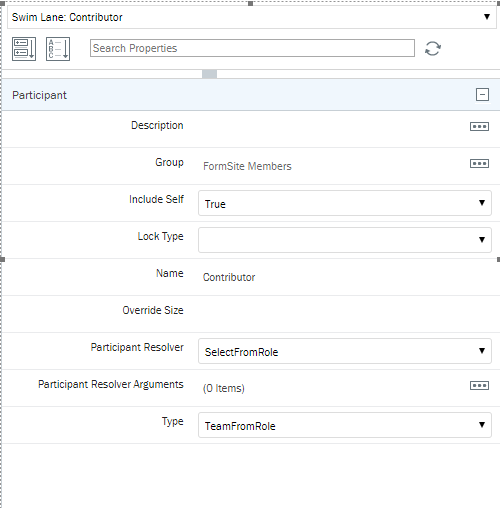
Task: Open Participant Resolver Arguments ellipsis editor
Action: pyautogui.click(x=479, y=386)
